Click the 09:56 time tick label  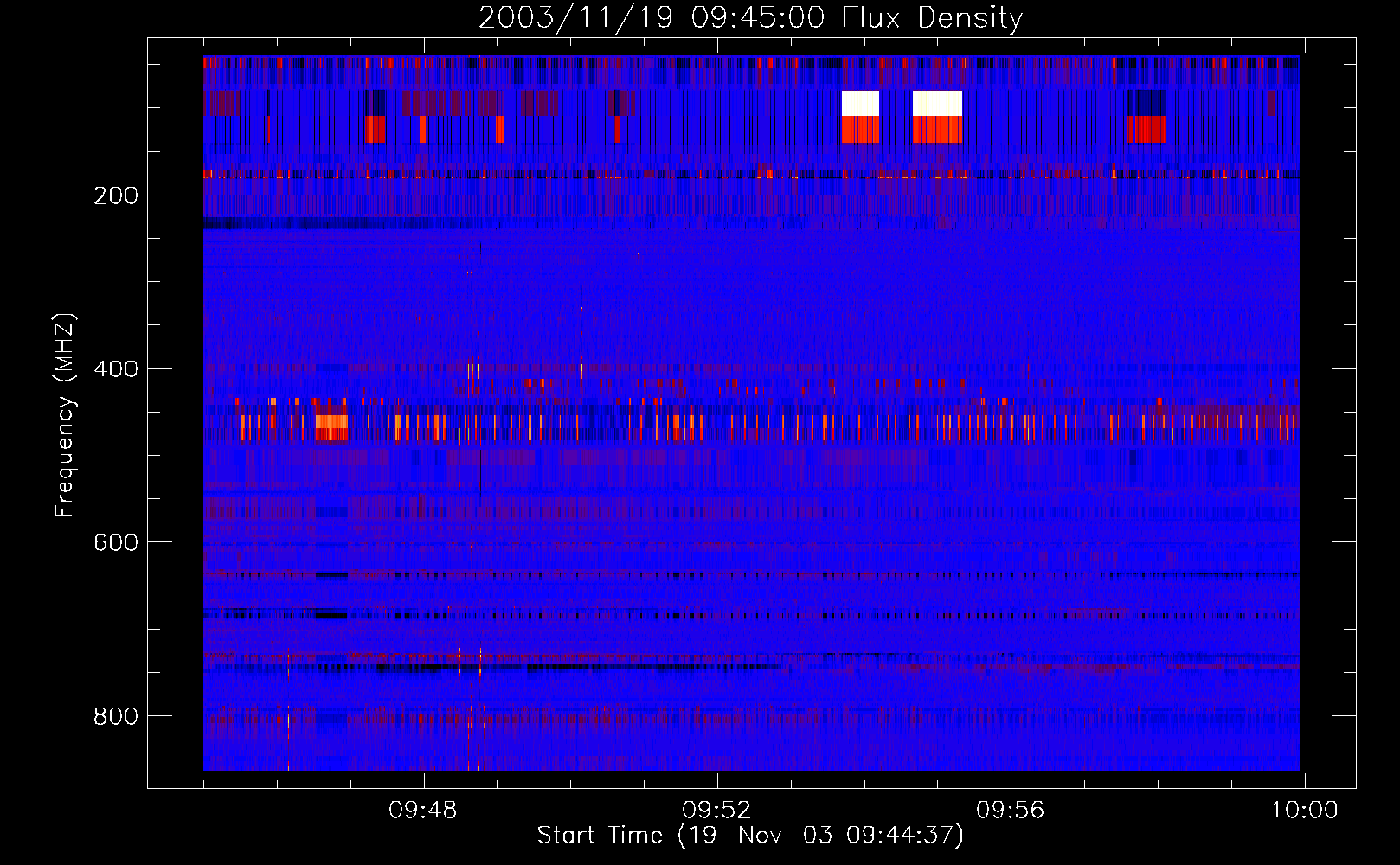pos(1011,811)
